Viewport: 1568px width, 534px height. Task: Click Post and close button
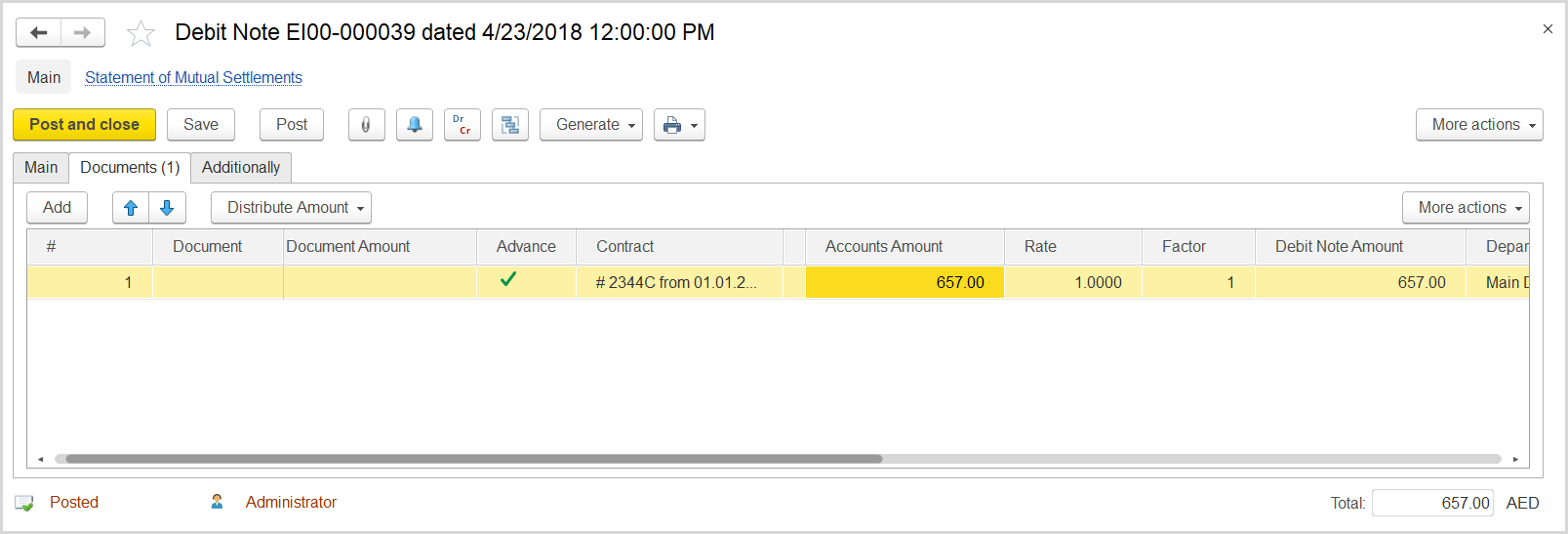click(x=84, y=125)
